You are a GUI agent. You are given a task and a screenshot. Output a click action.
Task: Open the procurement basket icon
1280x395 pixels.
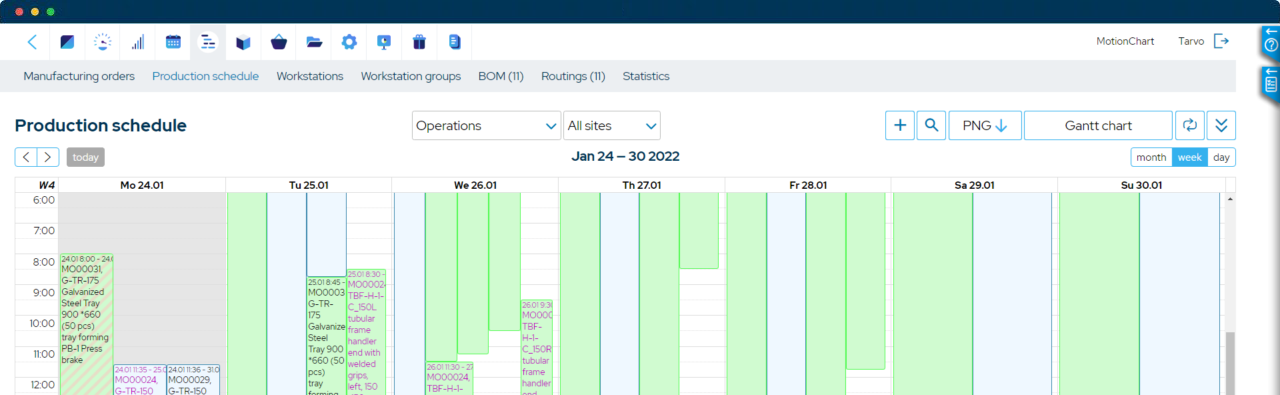[x=278, y=42]
